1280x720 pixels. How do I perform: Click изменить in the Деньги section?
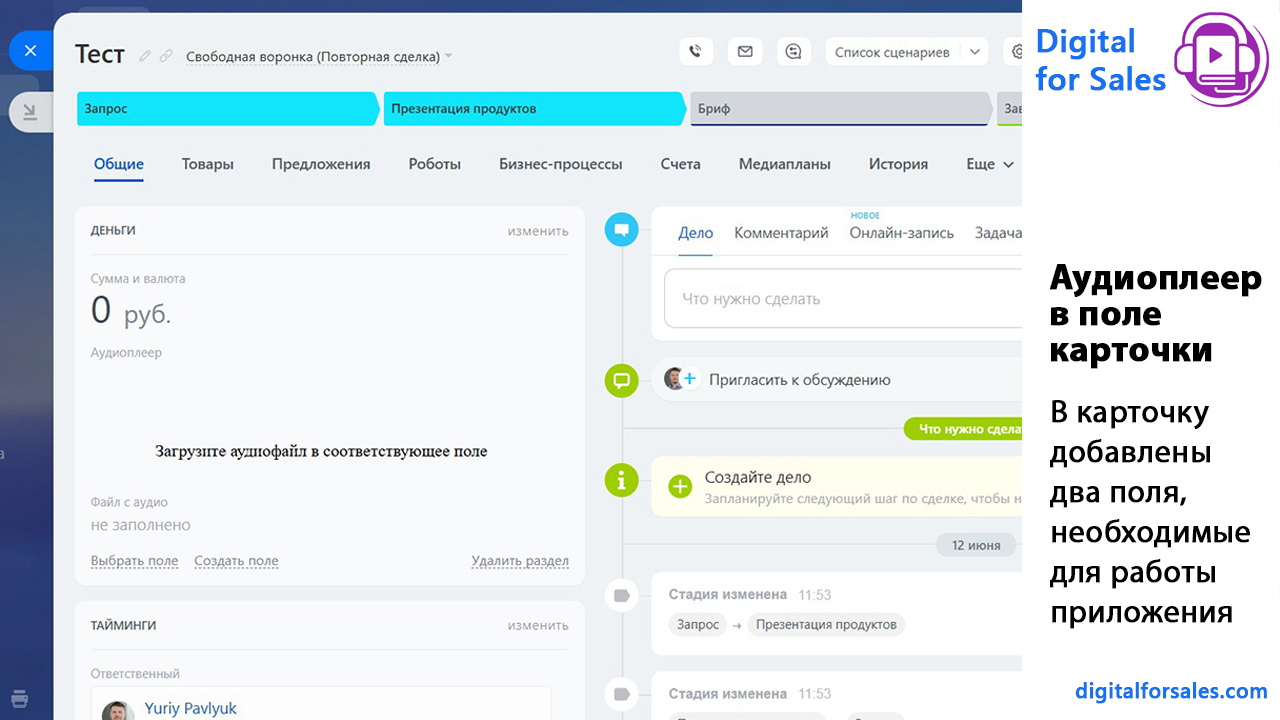[x=537, y=231]
